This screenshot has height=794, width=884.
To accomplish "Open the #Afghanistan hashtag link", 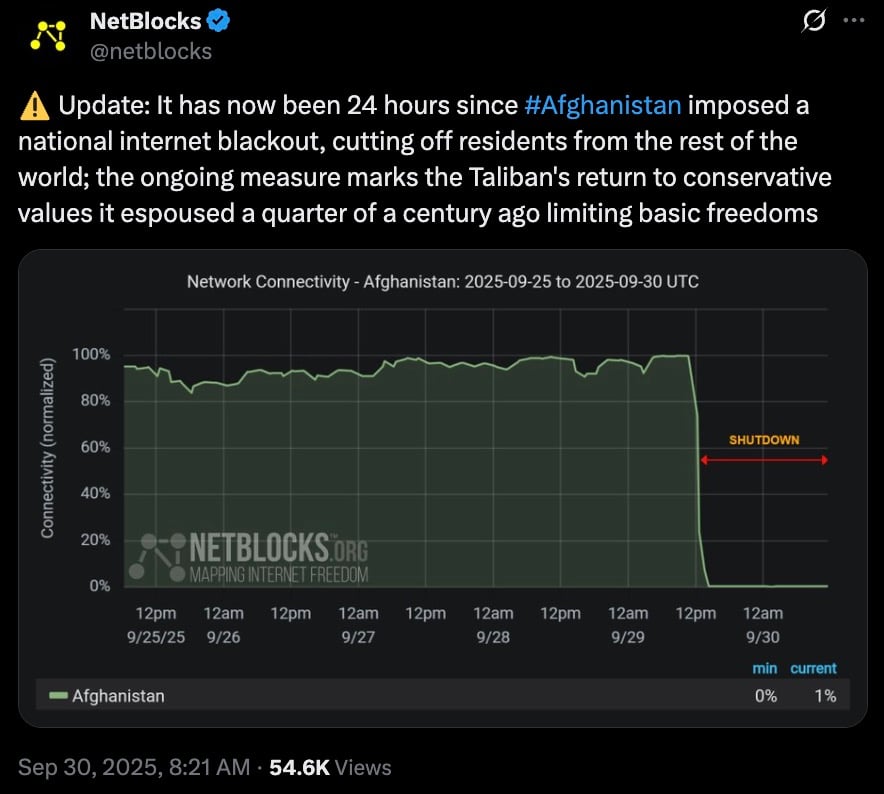I will click(x=603, y=105).
